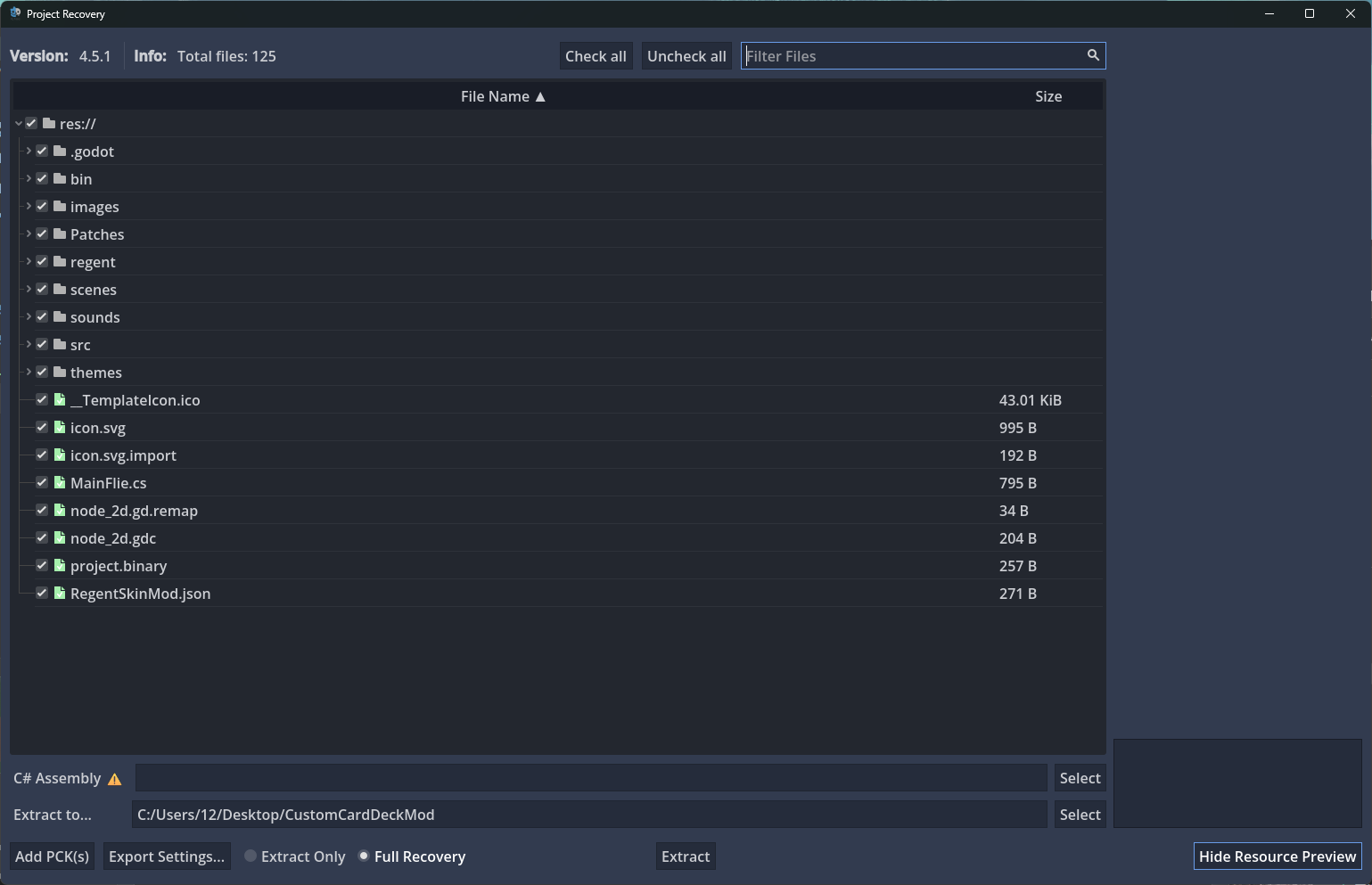Click Hide Resource Preview button
Image resolution: width=1372 pixels, height=885 pixels.
pos(1278,856)
